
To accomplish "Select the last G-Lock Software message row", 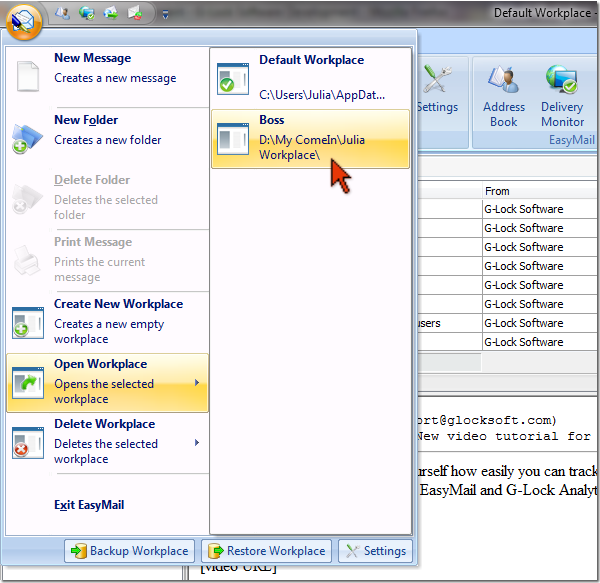I will (x=509, y=342).
